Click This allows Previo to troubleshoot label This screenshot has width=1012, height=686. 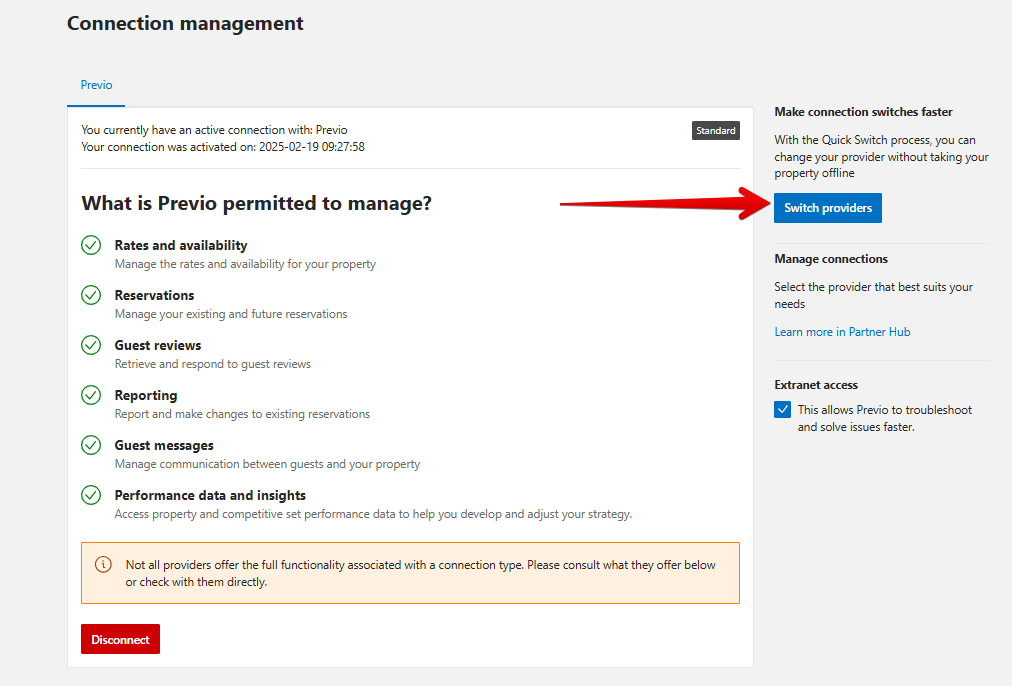pos(884,418)
